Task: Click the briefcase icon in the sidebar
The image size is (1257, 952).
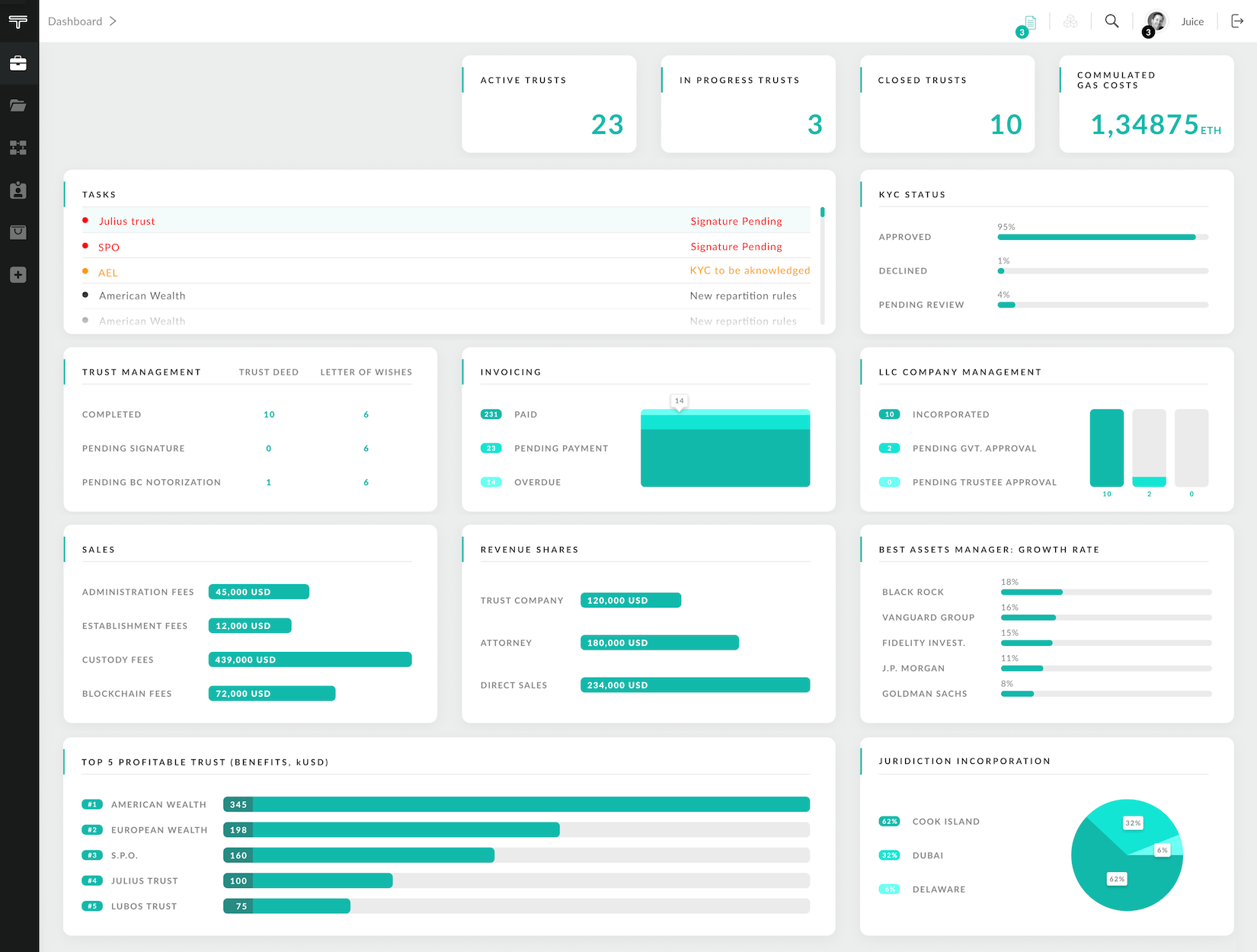Action: pos(18,63)
